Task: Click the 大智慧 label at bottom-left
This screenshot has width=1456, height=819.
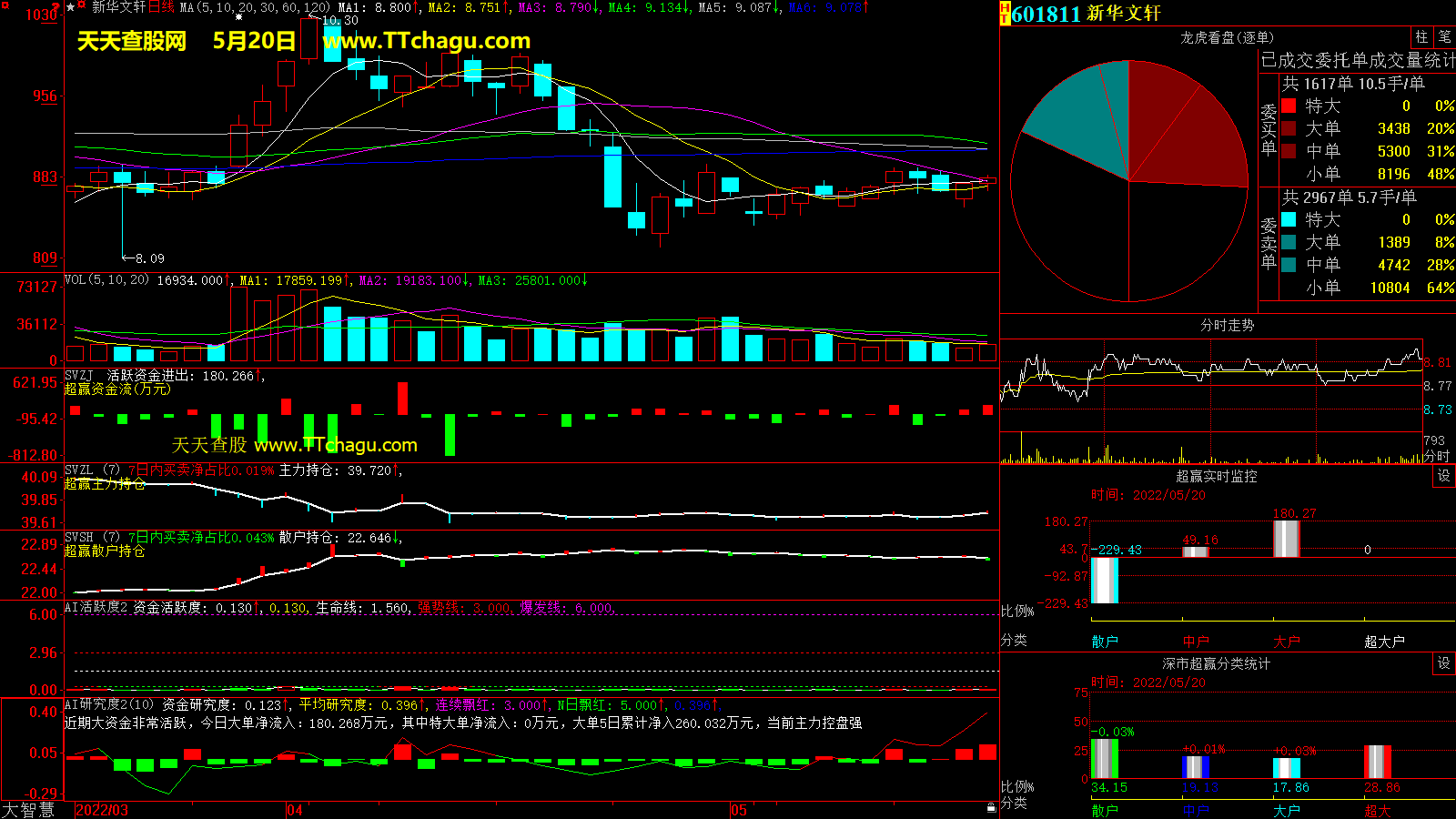Action: [x=28, y=810]
